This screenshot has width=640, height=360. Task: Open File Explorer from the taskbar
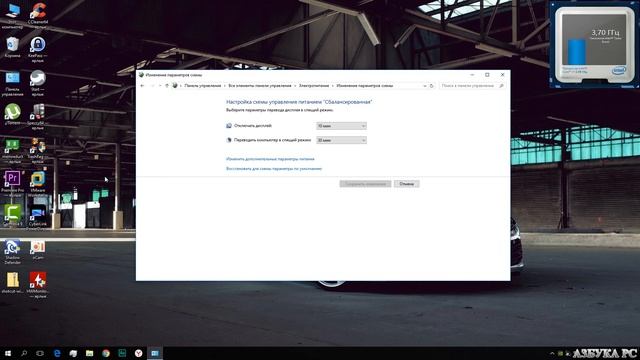[89, 353]
